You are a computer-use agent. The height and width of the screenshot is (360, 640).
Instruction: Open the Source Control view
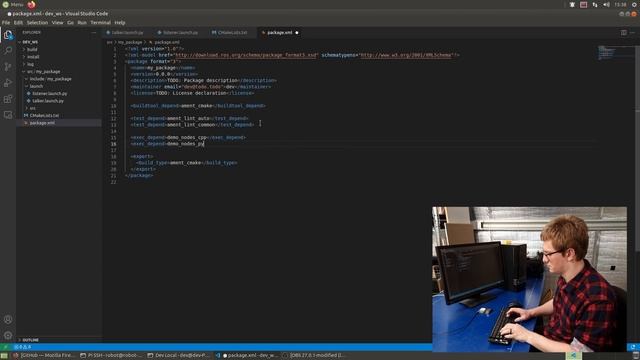(8, 67)
